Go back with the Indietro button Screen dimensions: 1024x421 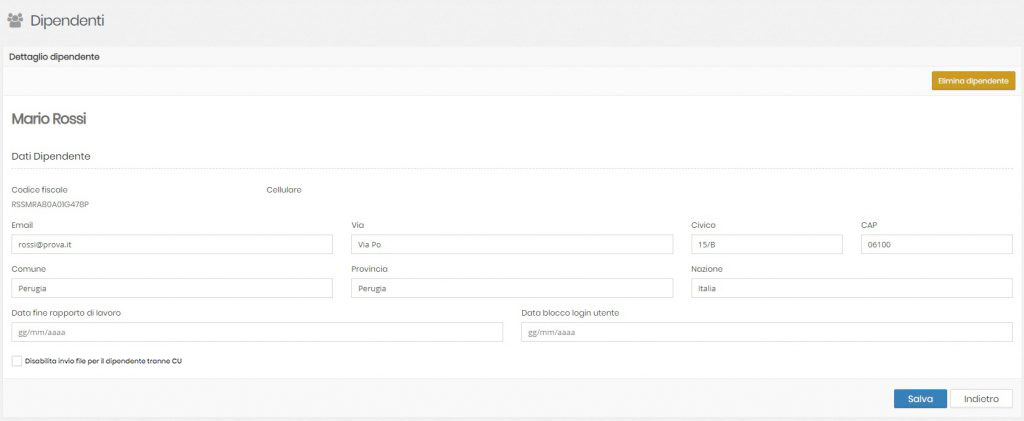point(981,398)
